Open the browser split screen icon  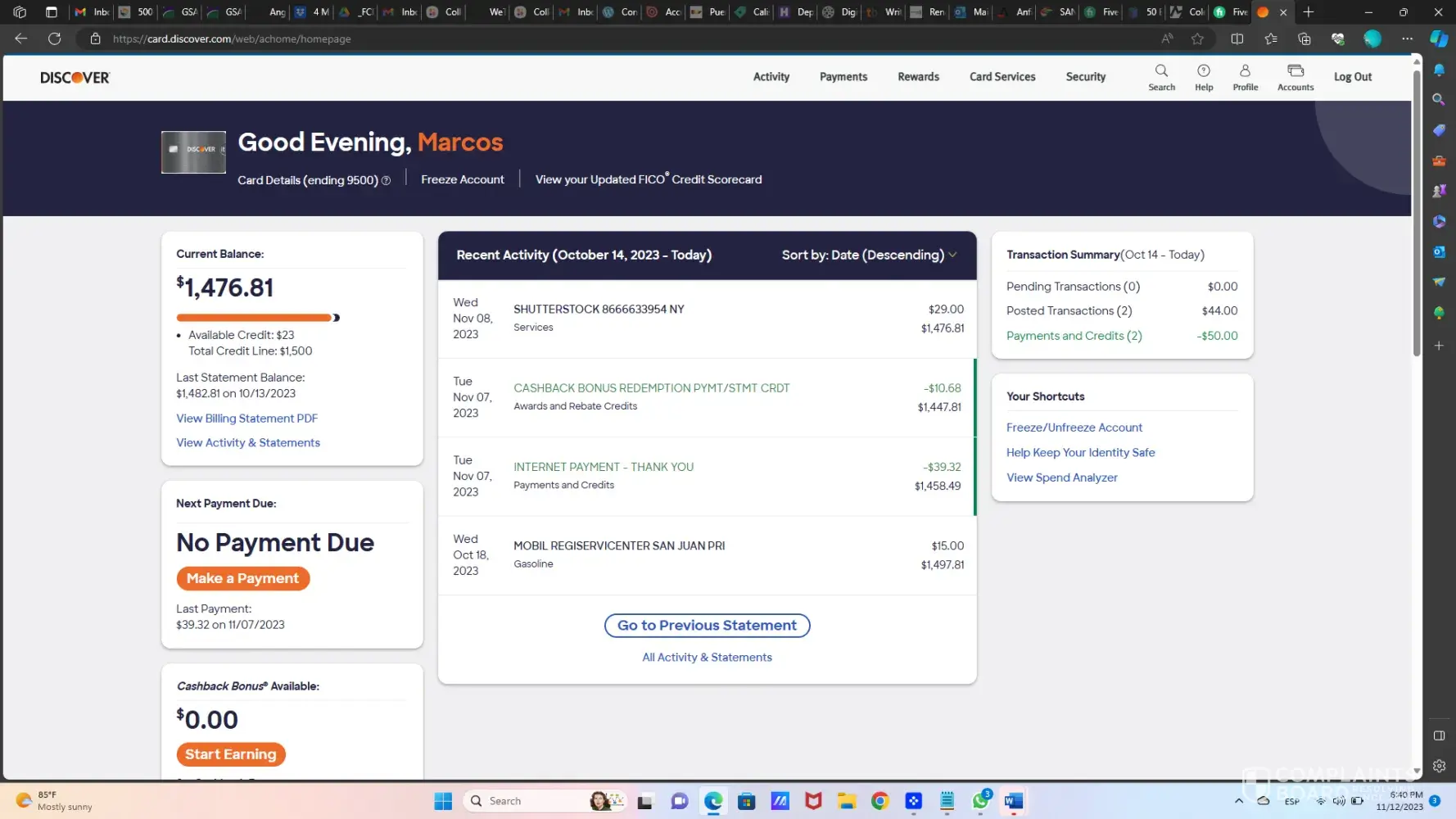pos(1237,38)
